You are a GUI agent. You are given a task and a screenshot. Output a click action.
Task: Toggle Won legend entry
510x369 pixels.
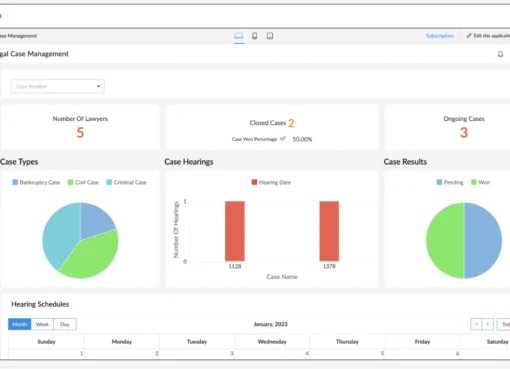(480, 182)
